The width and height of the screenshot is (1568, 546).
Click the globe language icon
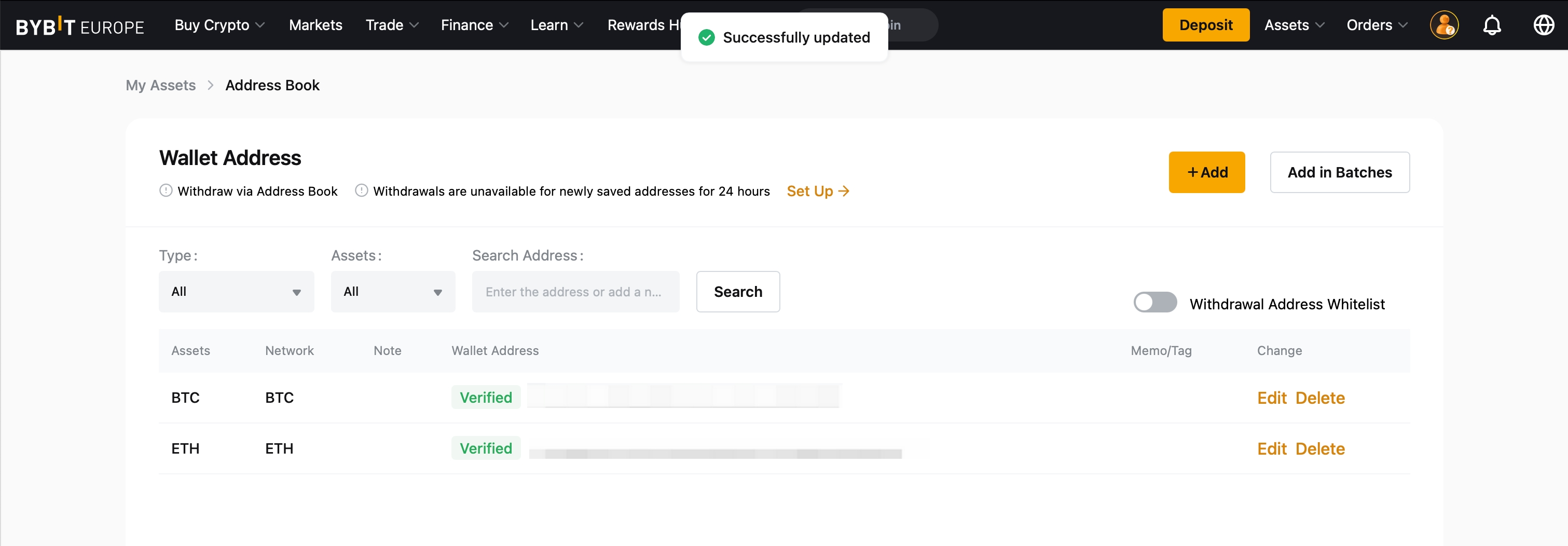pos(1543,25)
